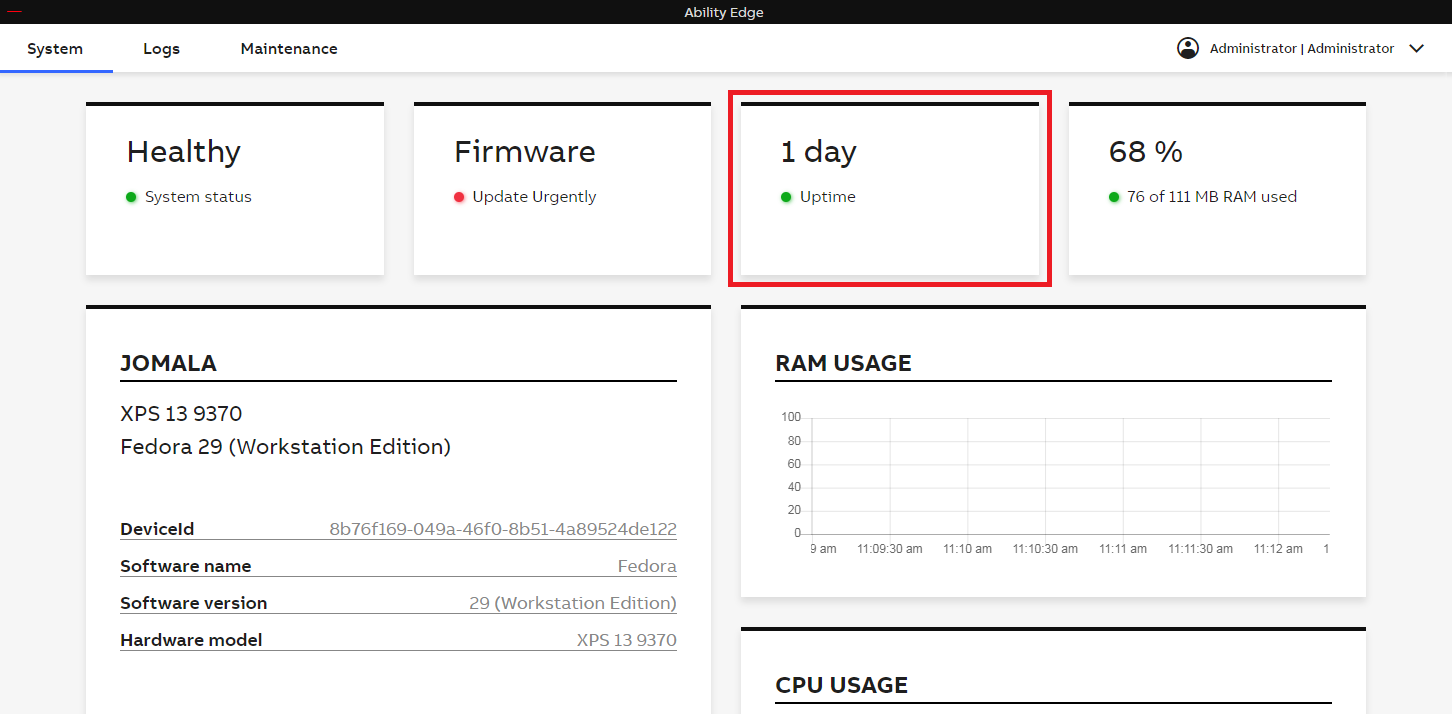Switch to the Logs tab

pyautogui.click(x=161, y=49)
